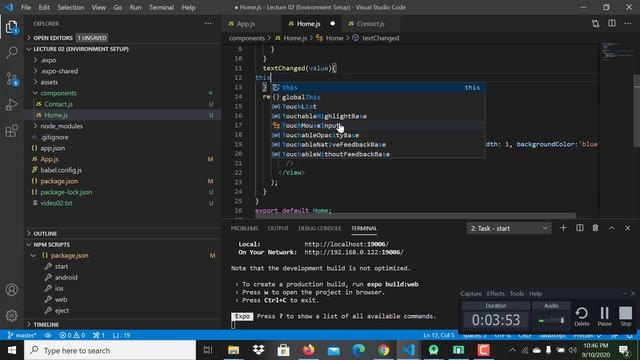Image resolution: width=640 pixels, height=360 pixels.
Task: Switch to the Debug Console tab
Action: [x=320, y=228]
